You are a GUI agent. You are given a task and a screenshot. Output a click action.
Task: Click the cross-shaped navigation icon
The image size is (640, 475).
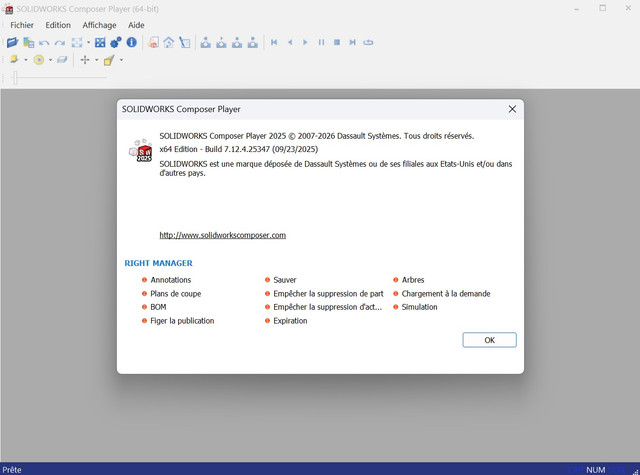85,60
